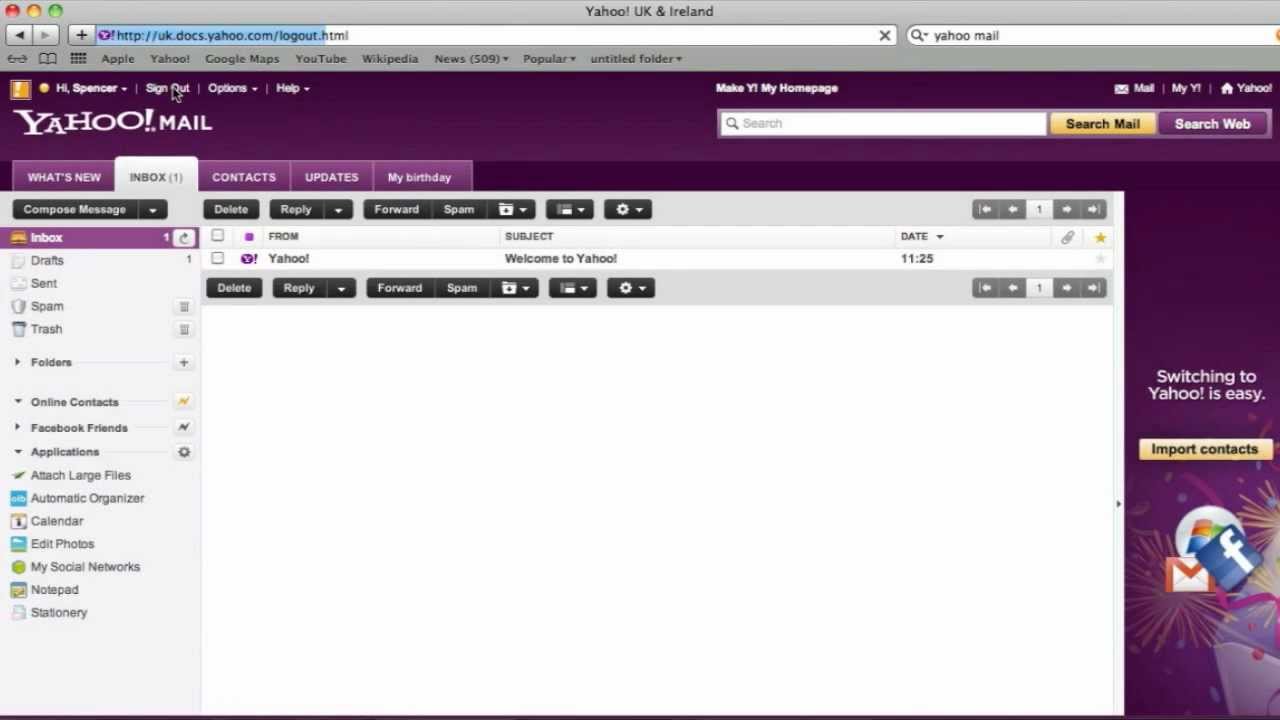Open the Hi, Spencer account dropdown
The height and width of the screenshot is (720, 1280).
click(91, 88)
